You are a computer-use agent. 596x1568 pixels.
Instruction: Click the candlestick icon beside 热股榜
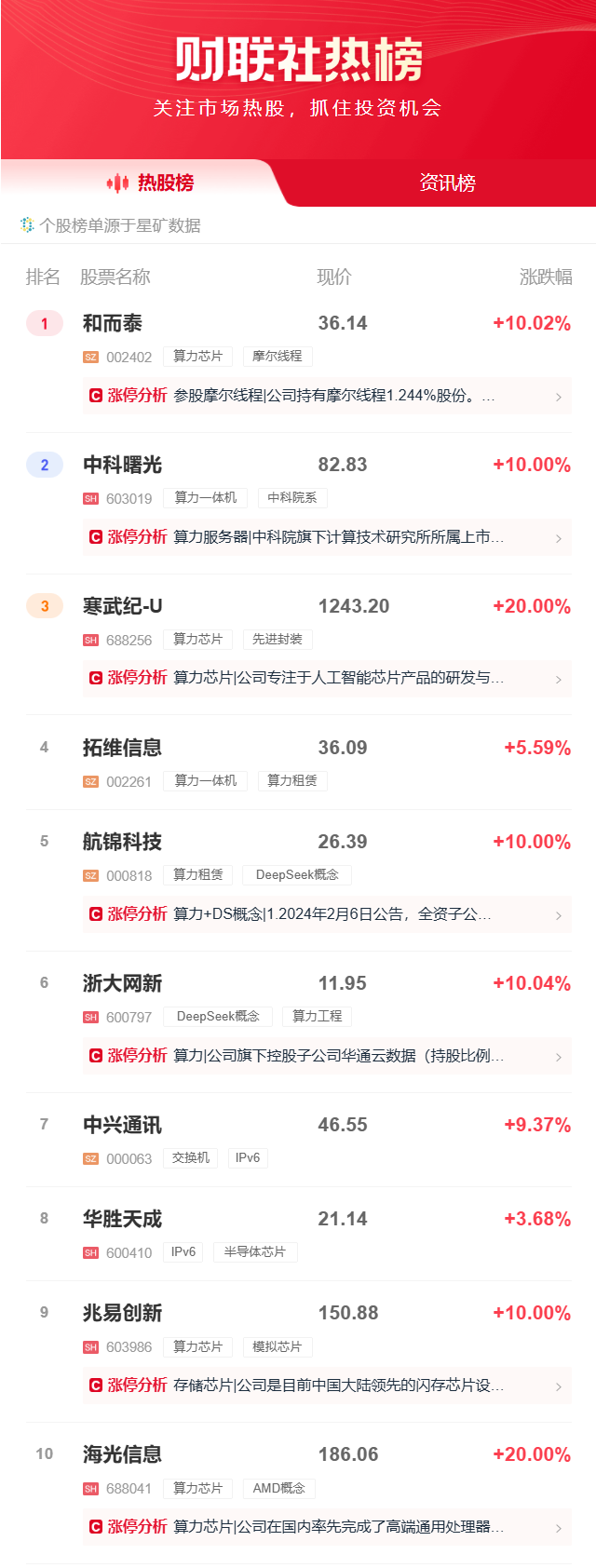coord(117,183)
